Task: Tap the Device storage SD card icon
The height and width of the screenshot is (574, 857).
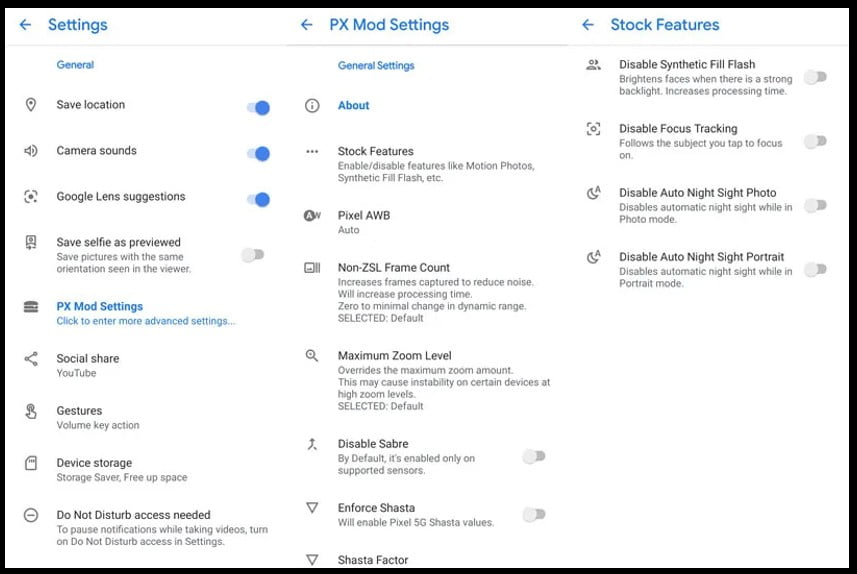Action: (31, 463)
